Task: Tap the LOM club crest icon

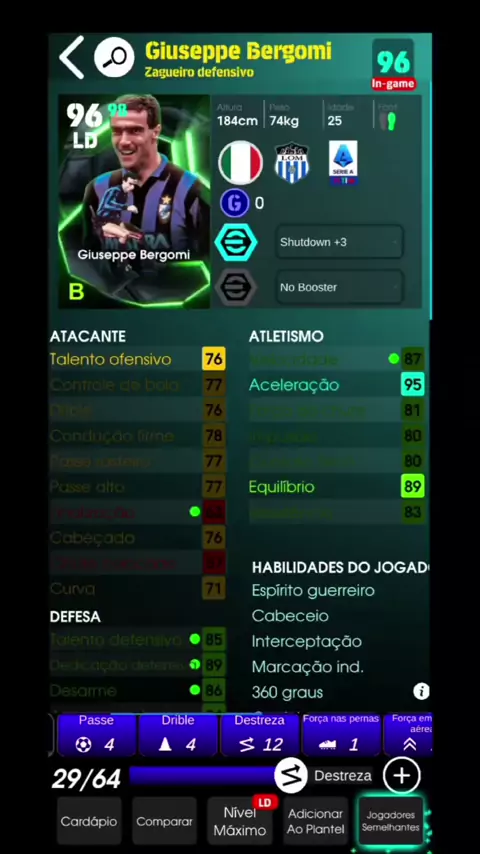Action: (x=292, y=162)
